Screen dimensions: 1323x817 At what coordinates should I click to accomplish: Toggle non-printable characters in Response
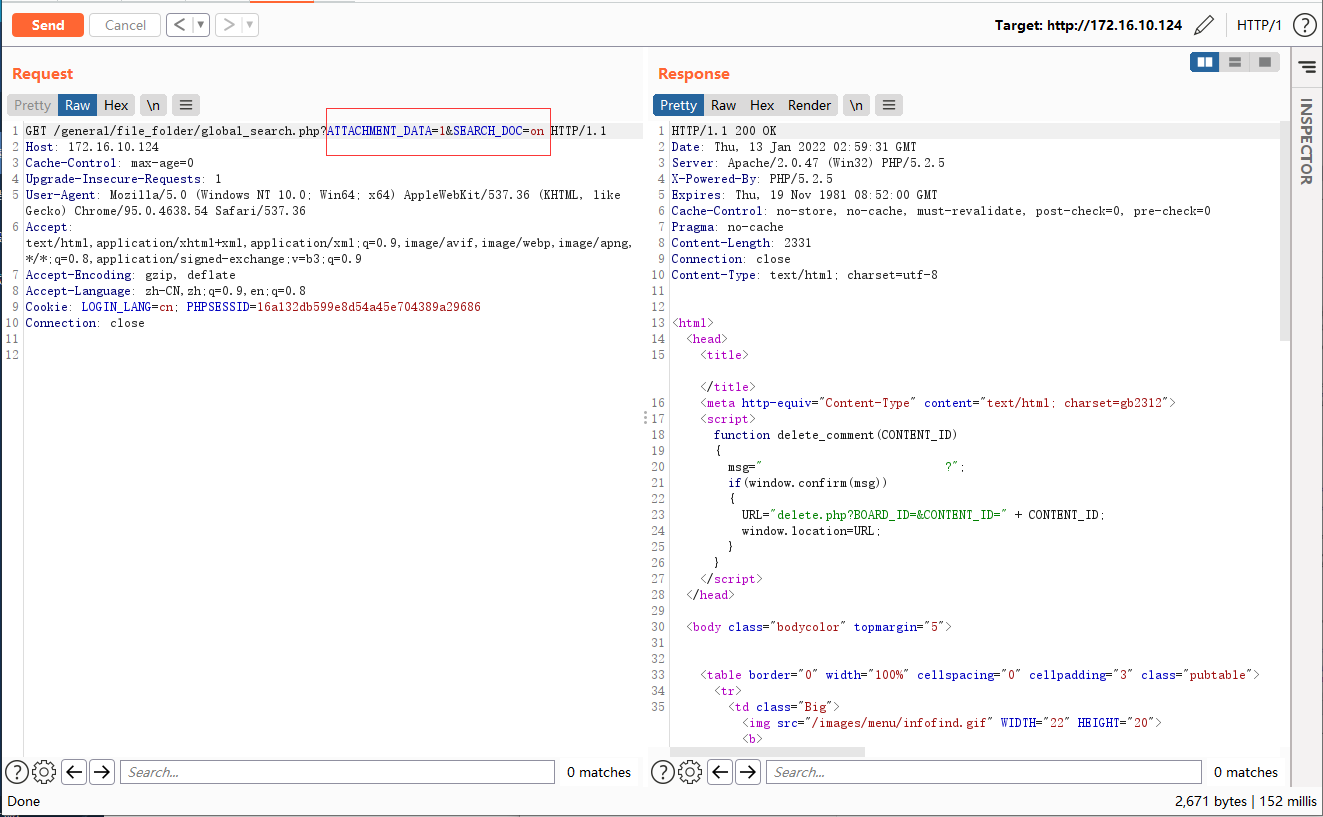pyautogui.click(x=856, y=105)
